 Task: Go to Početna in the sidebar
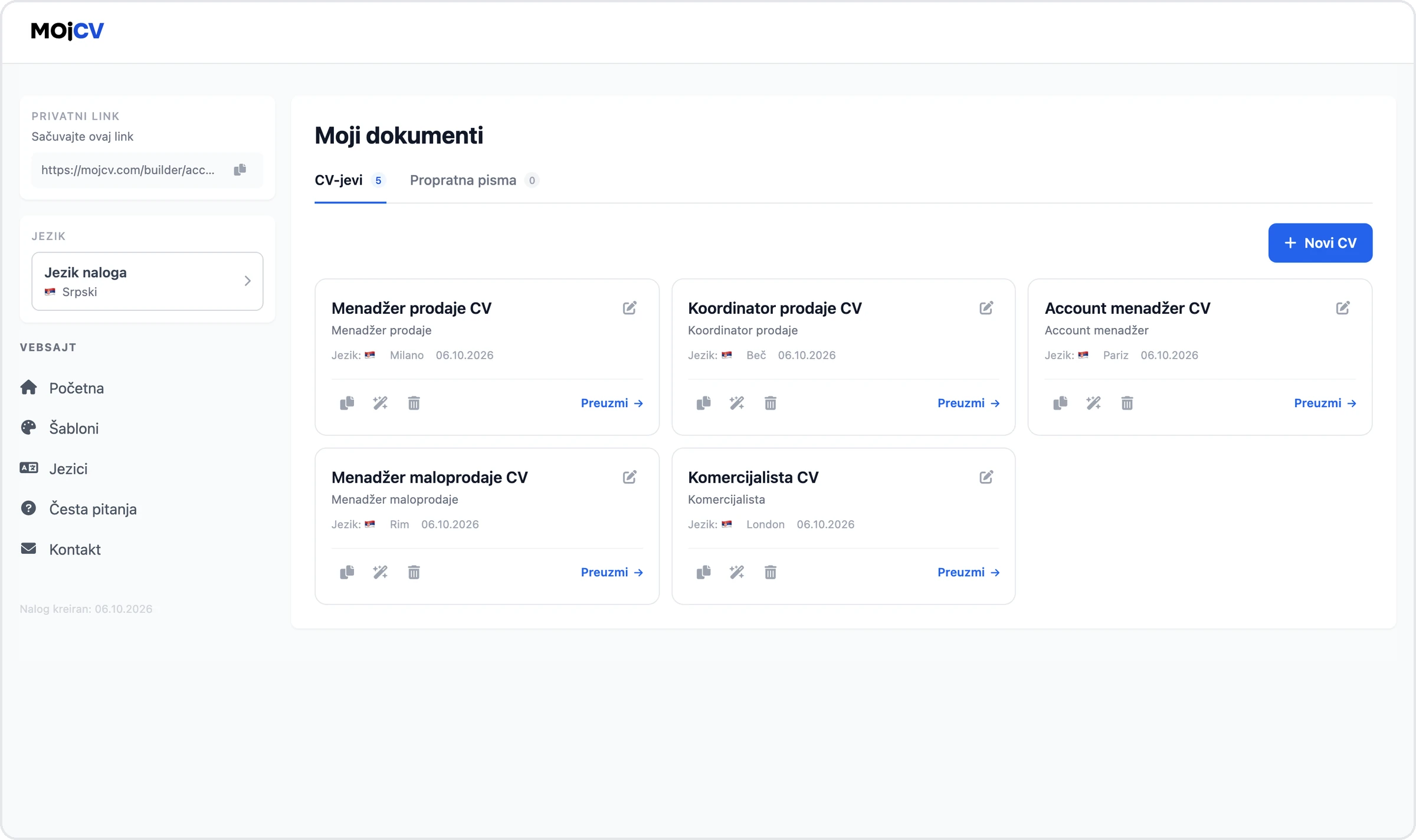pos(62,388)
